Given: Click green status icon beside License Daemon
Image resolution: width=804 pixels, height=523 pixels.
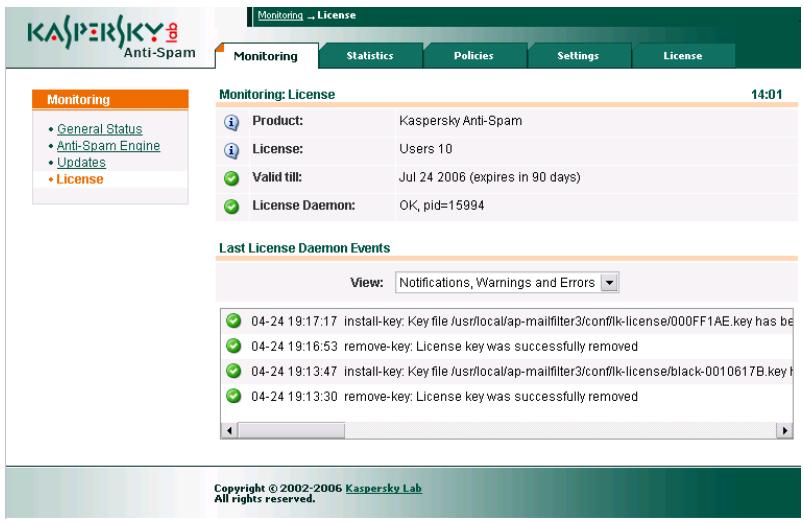Looking at the screenshot, I should 232,207.
